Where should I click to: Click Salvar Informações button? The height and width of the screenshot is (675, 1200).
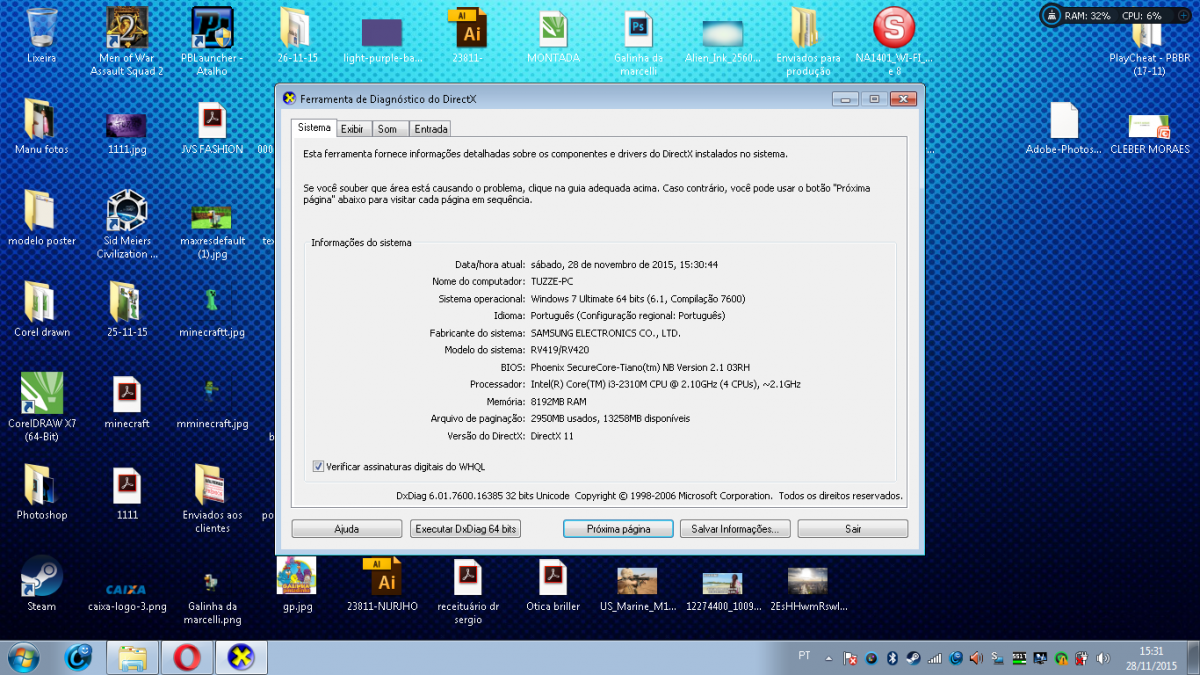click(x=735, y=529)
